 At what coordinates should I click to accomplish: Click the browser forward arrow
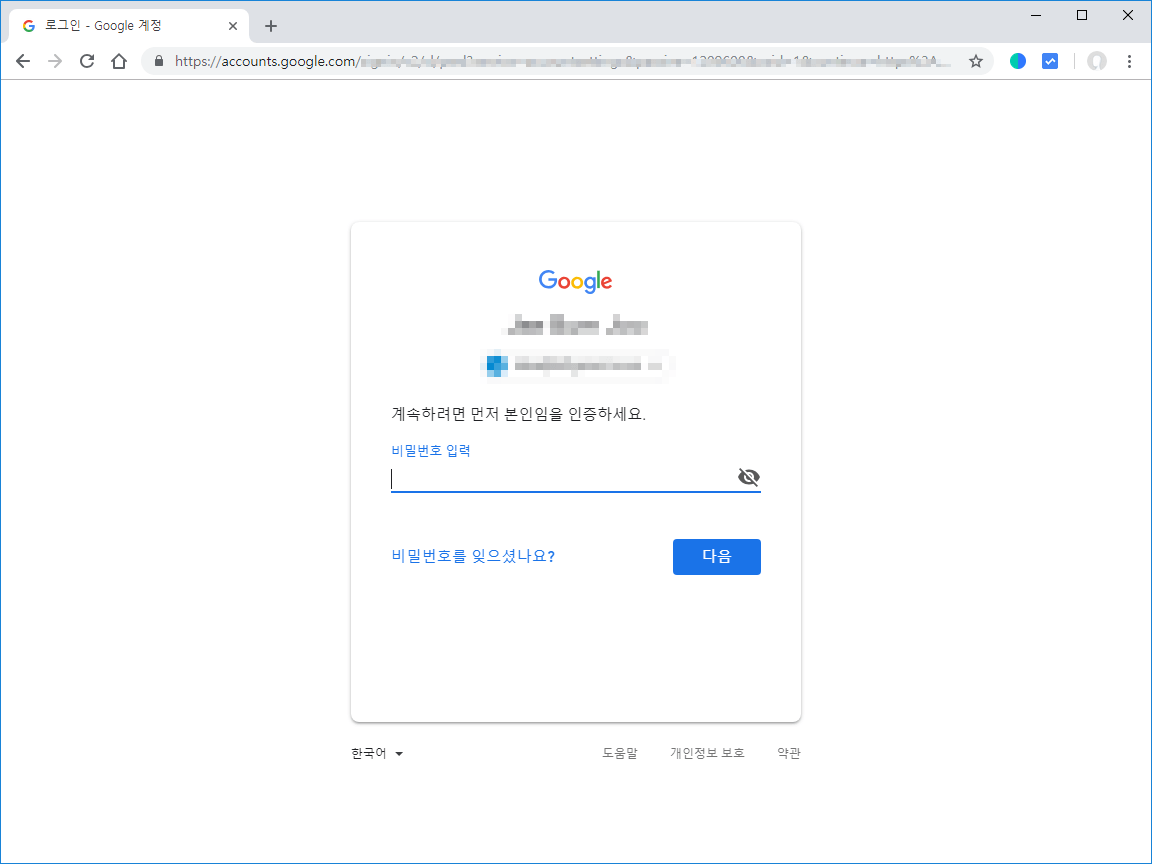tap(55, 61)
